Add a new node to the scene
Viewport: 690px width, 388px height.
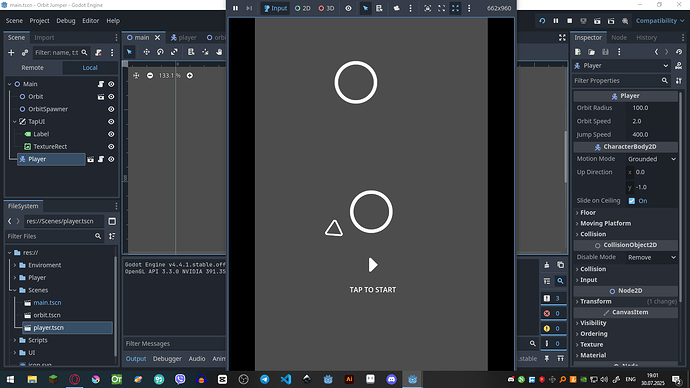click(11, 53)
